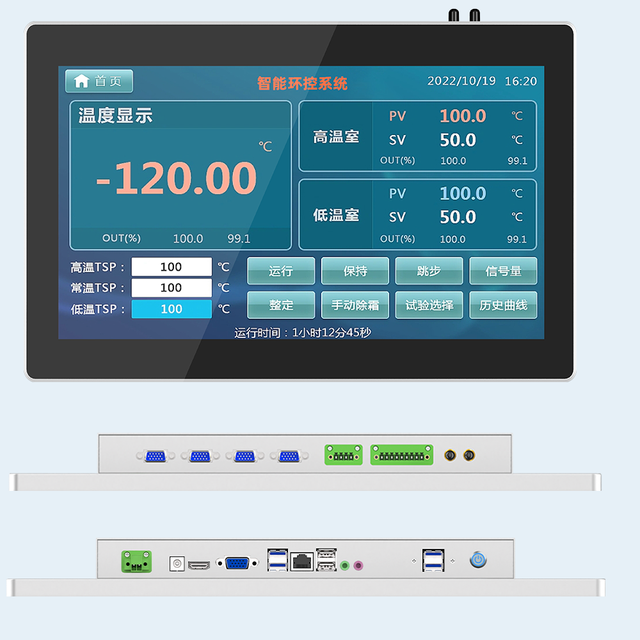Click the green audio jack

pyautogui.click(x=344, y=565)
